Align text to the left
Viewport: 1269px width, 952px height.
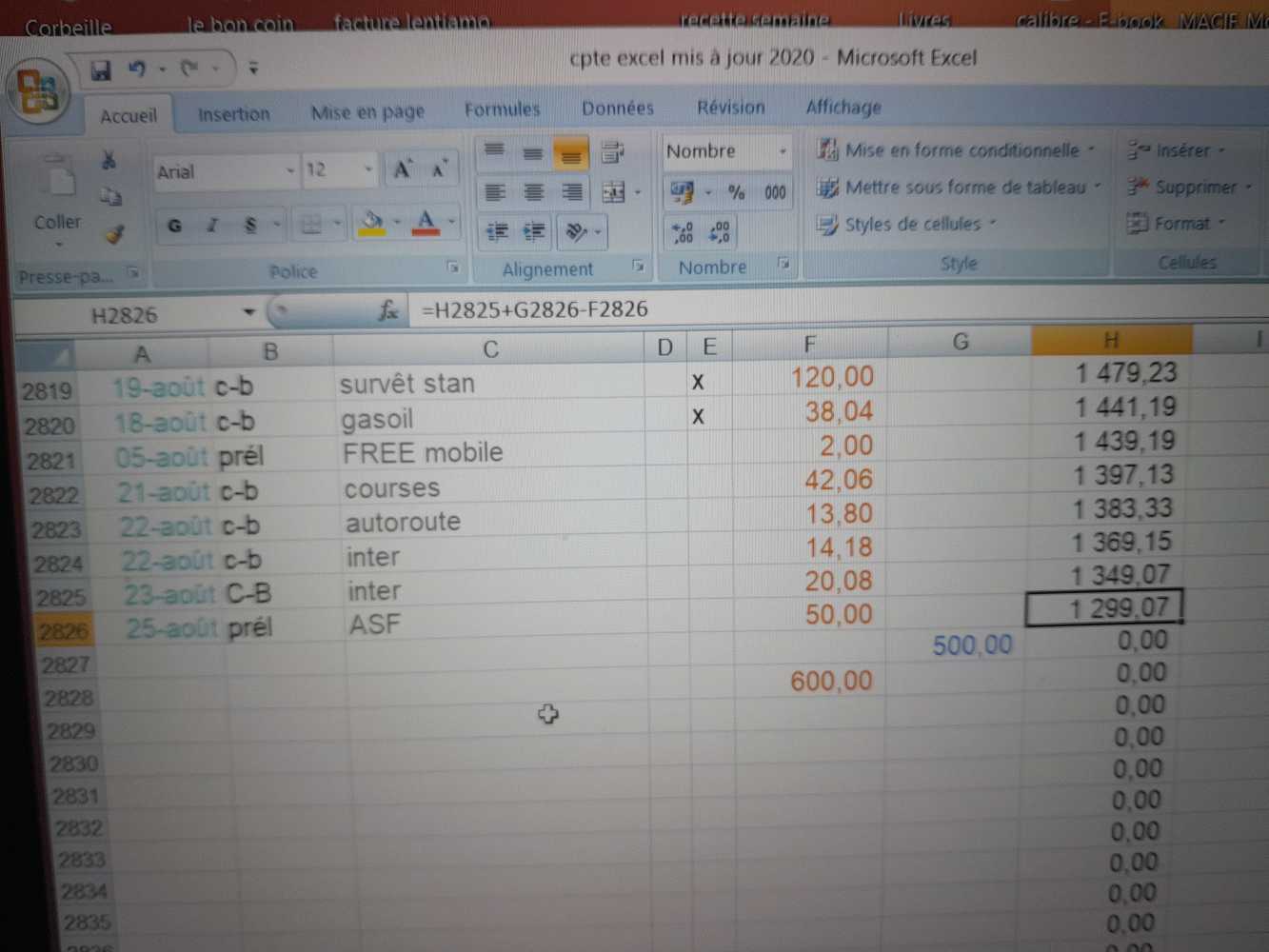(x=495, y=193)
